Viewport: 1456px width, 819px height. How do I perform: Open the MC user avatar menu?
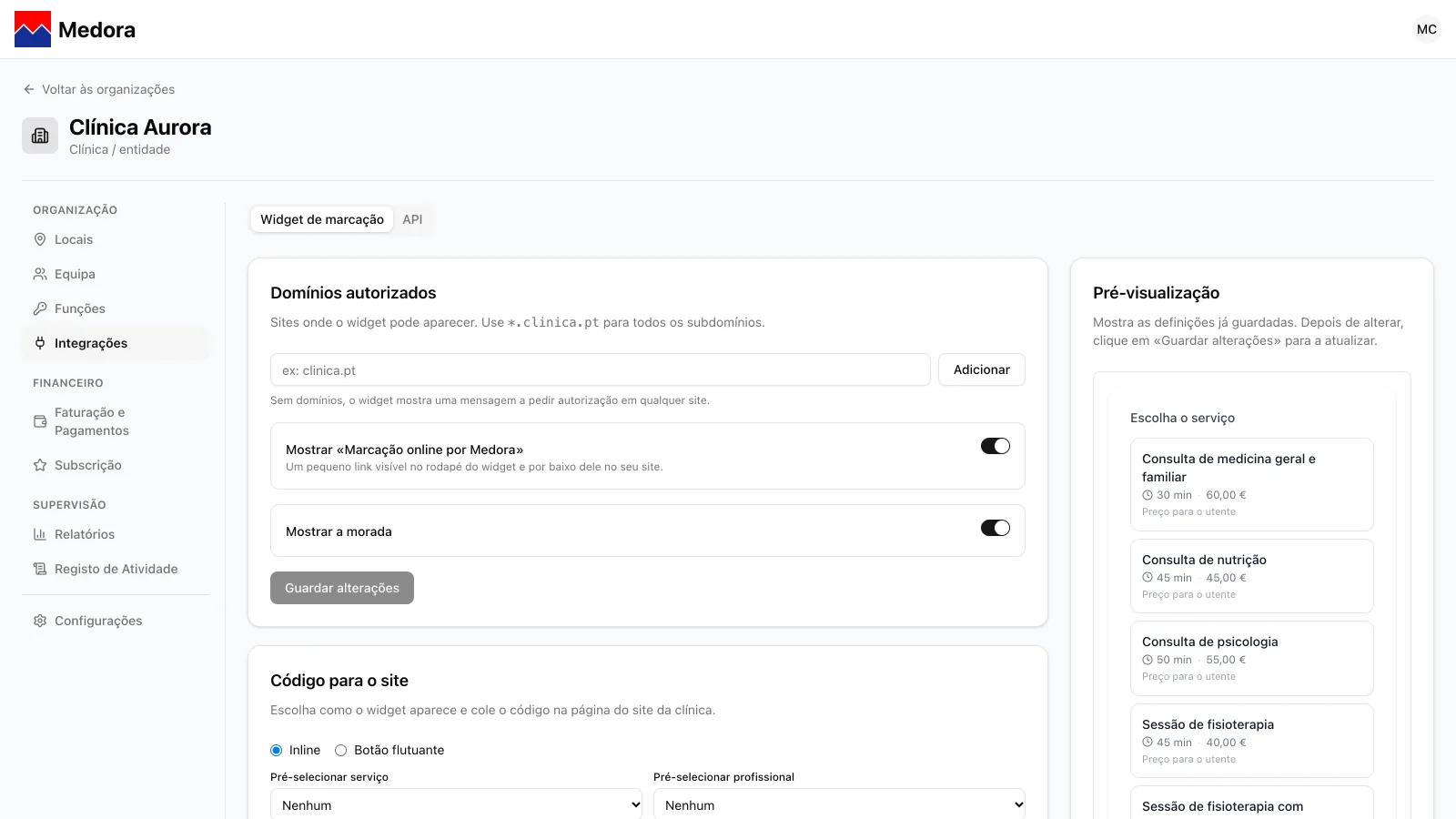tap(1427, 29)
